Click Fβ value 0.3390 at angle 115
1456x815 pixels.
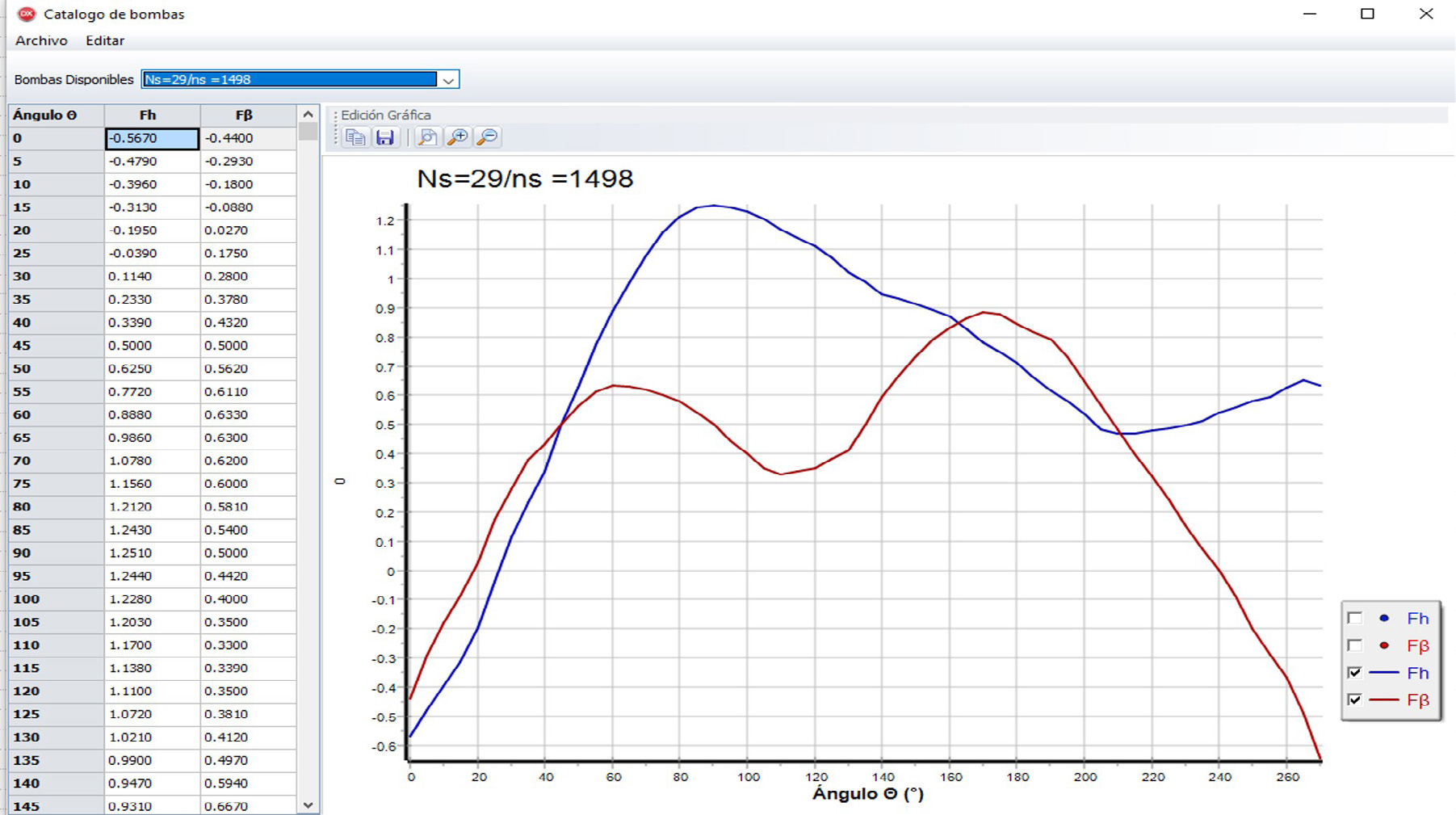[248, 668]
